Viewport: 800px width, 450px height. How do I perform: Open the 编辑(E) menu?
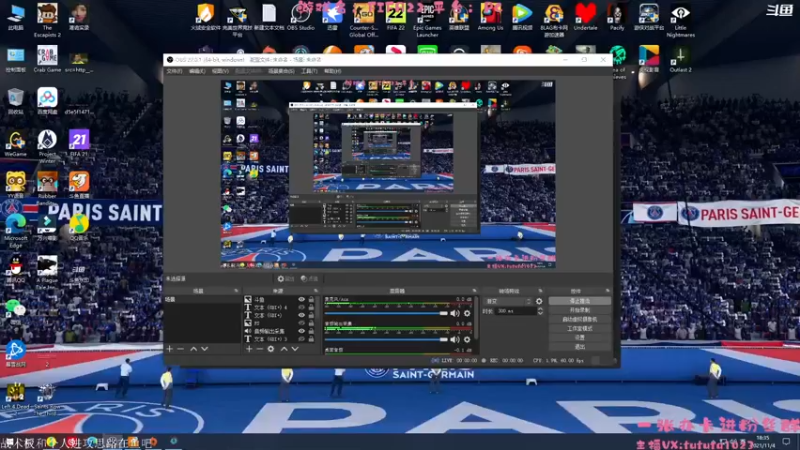point(197,71)
